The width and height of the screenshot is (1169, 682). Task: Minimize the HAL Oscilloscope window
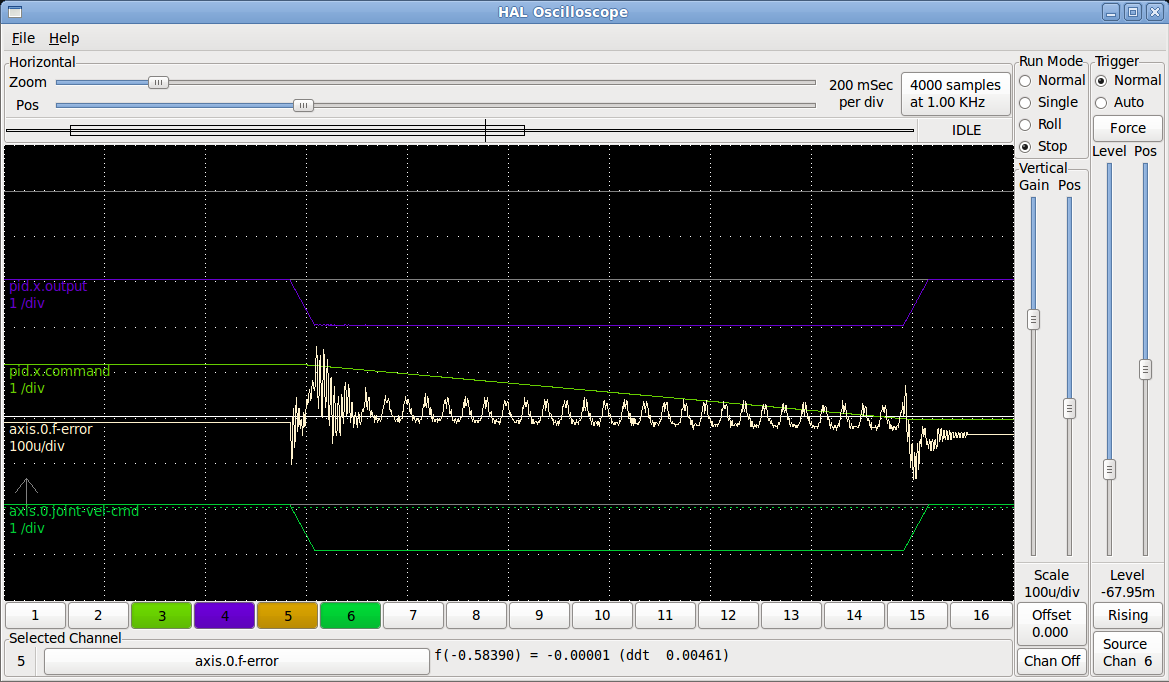point(1111,12)
